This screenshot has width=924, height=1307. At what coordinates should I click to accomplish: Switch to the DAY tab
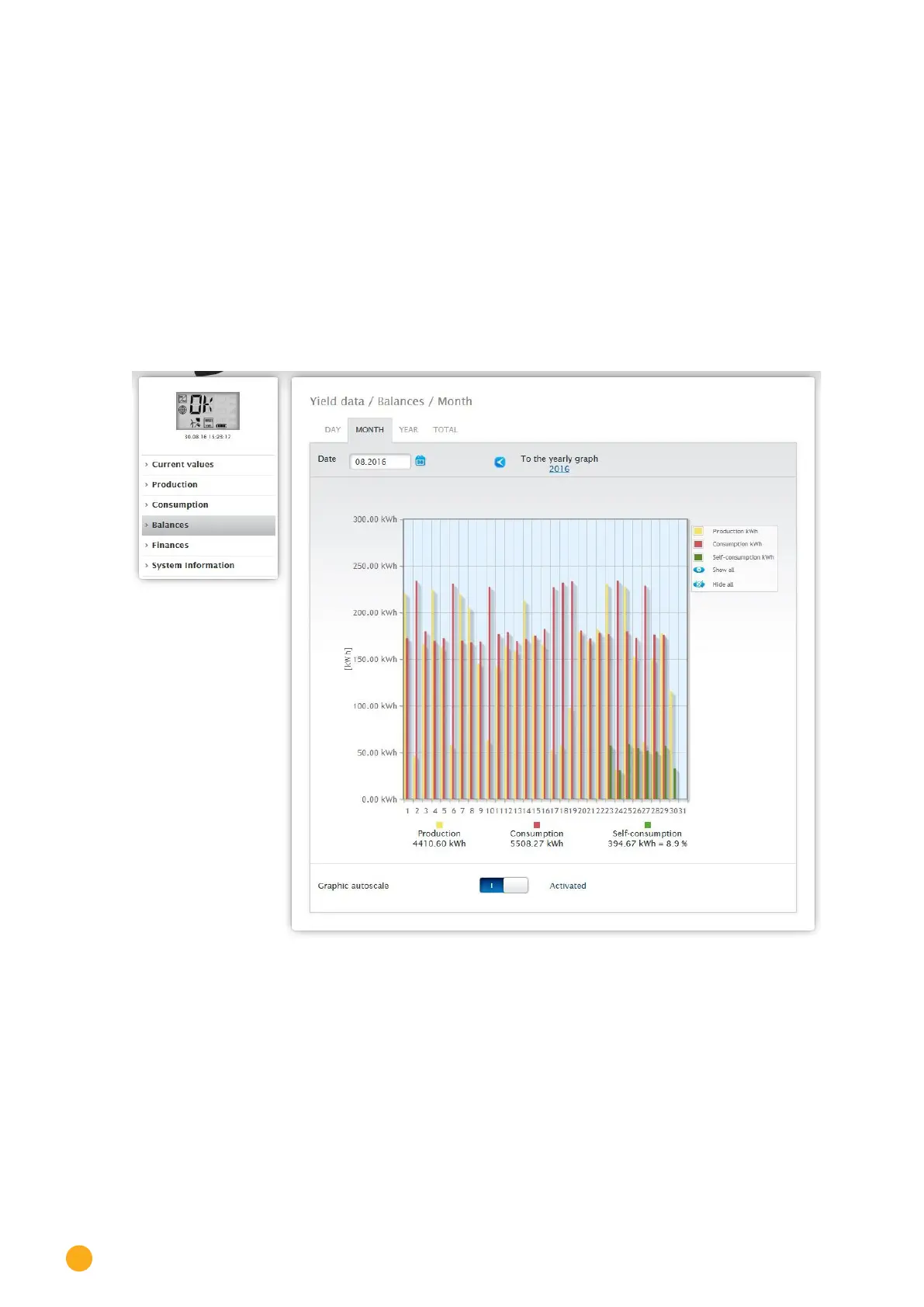click(332, 429)
